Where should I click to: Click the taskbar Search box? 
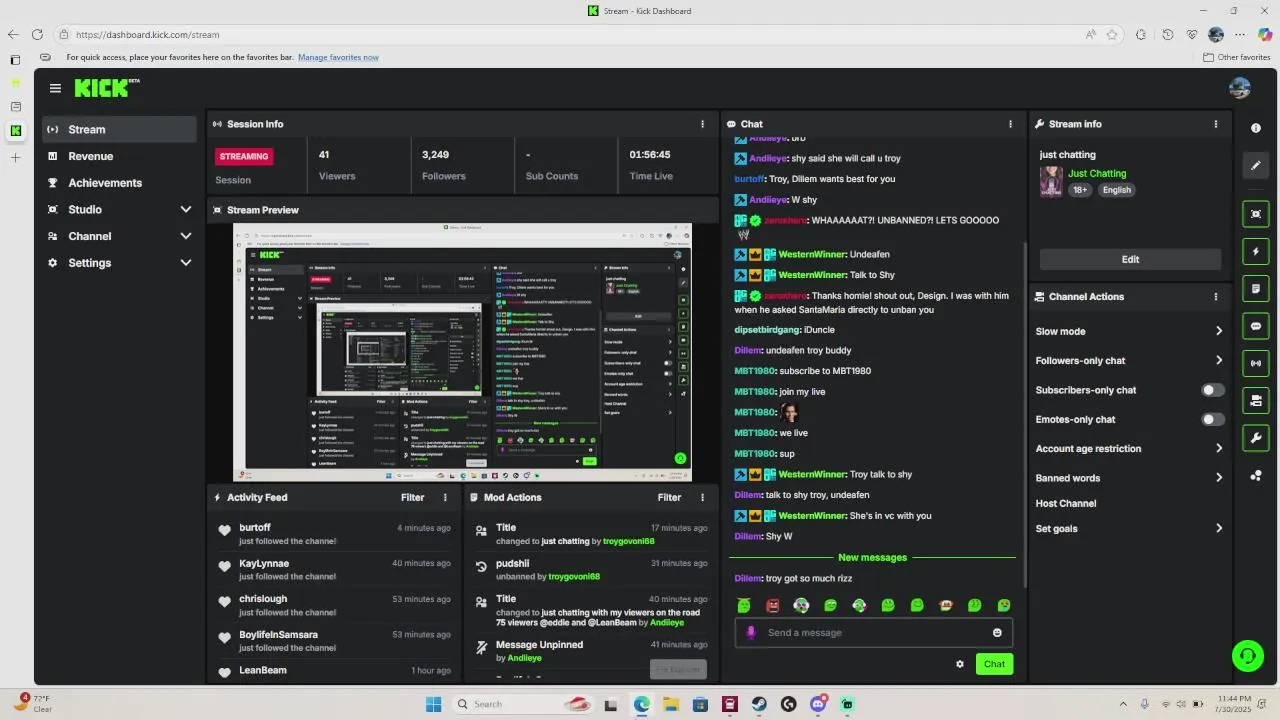click(x=523, y=704)
